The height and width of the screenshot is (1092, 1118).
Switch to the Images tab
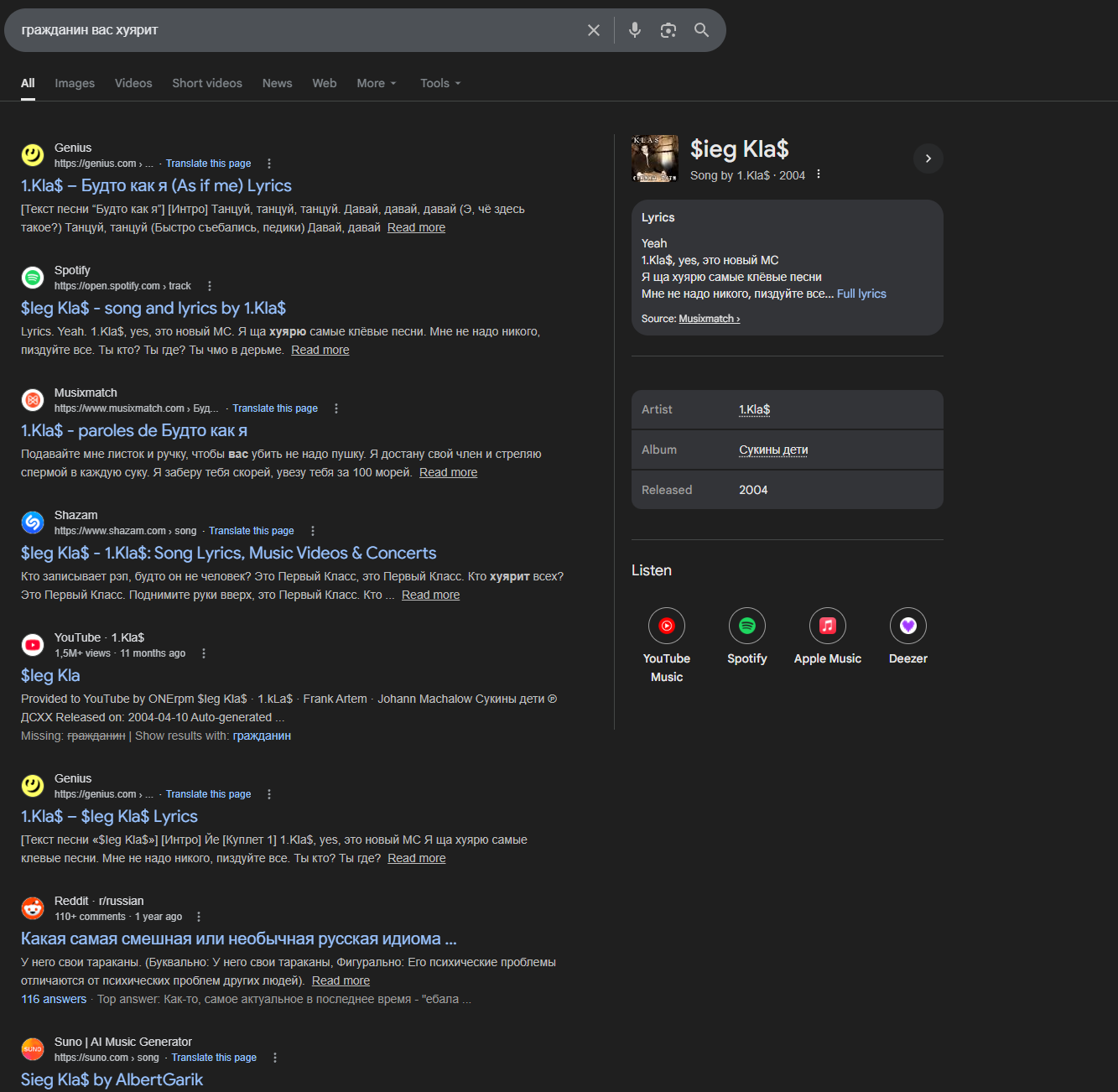tap(75, 83)
